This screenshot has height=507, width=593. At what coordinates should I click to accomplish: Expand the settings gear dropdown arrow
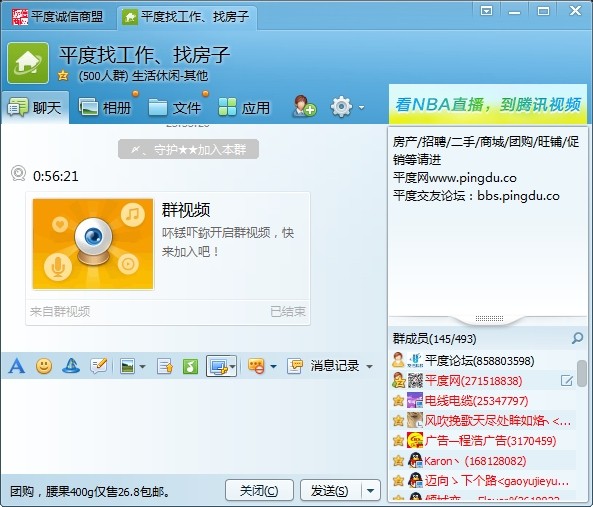click(x=362, y=107)
